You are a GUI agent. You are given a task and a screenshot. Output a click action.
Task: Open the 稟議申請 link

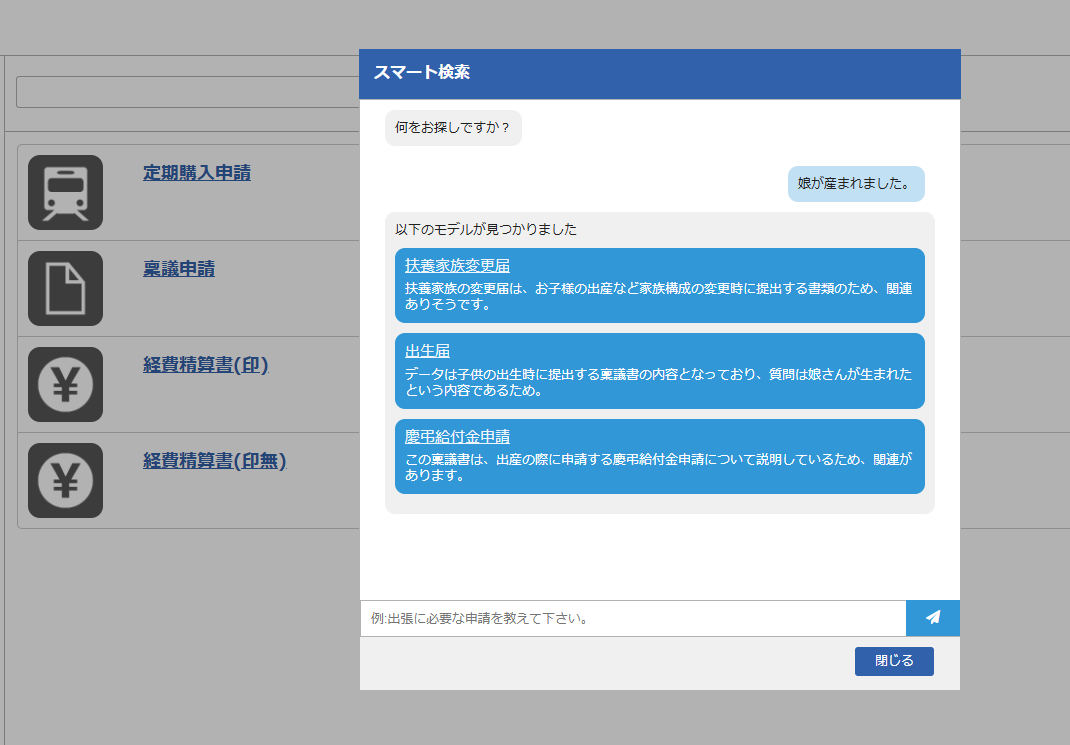click(x=179, y=269)
